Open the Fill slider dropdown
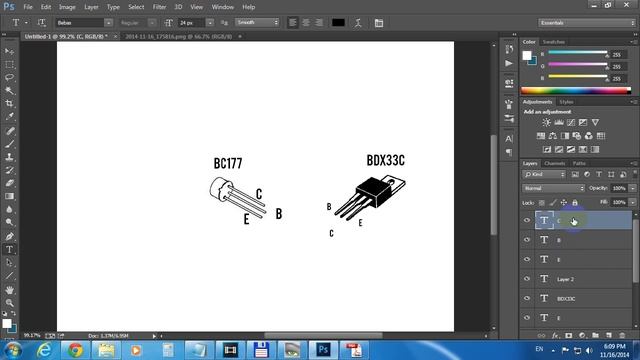The image size is (640, 360). pos(633,202)
